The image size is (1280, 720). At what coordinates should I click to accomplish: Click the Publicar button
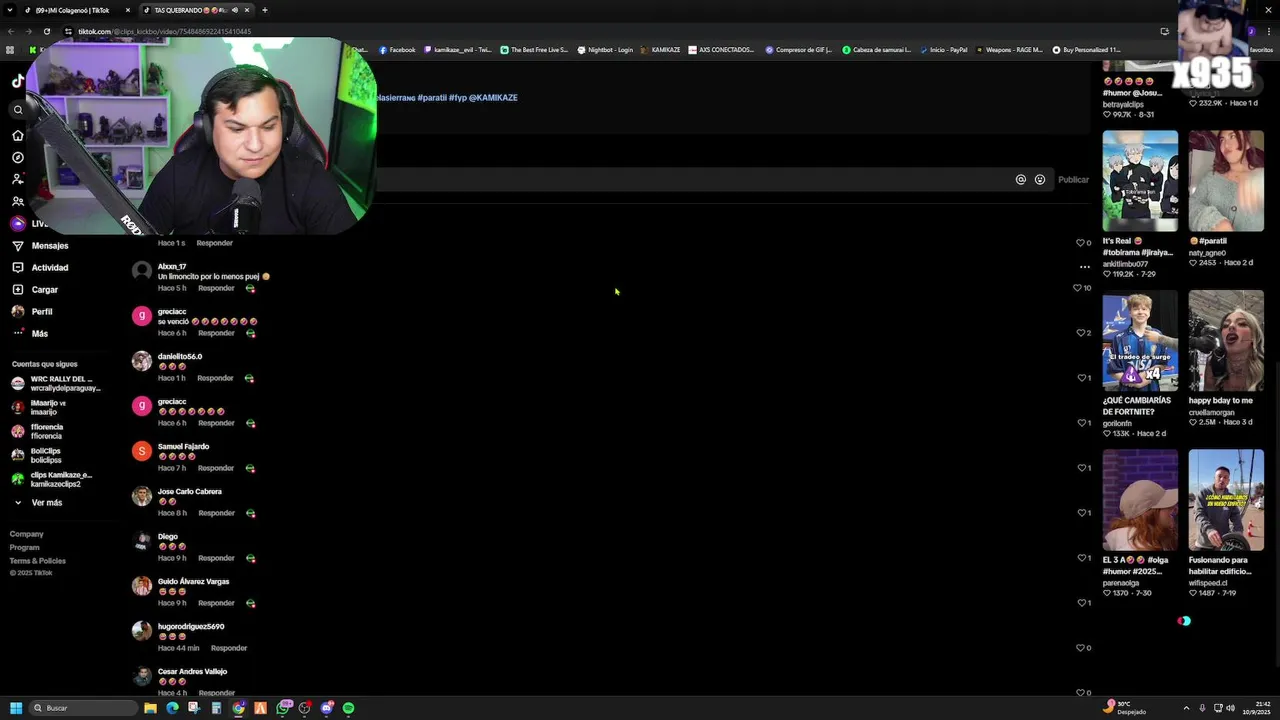[1073, 179]
